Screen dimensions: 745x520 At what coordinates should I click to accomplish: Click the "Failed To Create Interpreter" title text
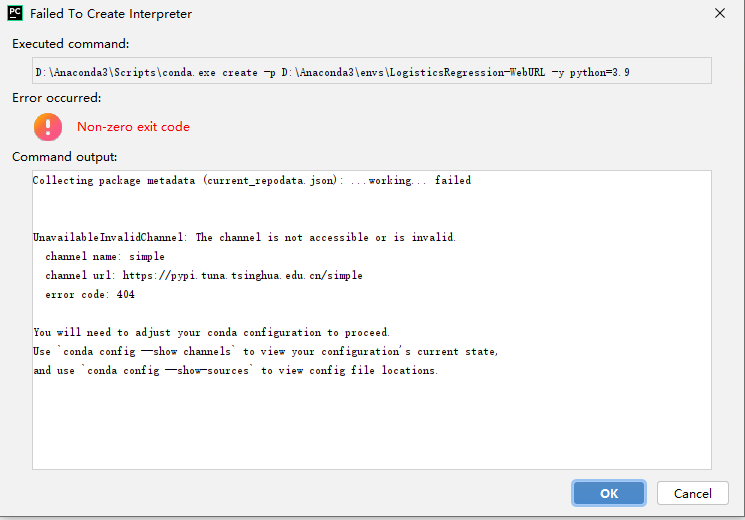pos(111,14)
